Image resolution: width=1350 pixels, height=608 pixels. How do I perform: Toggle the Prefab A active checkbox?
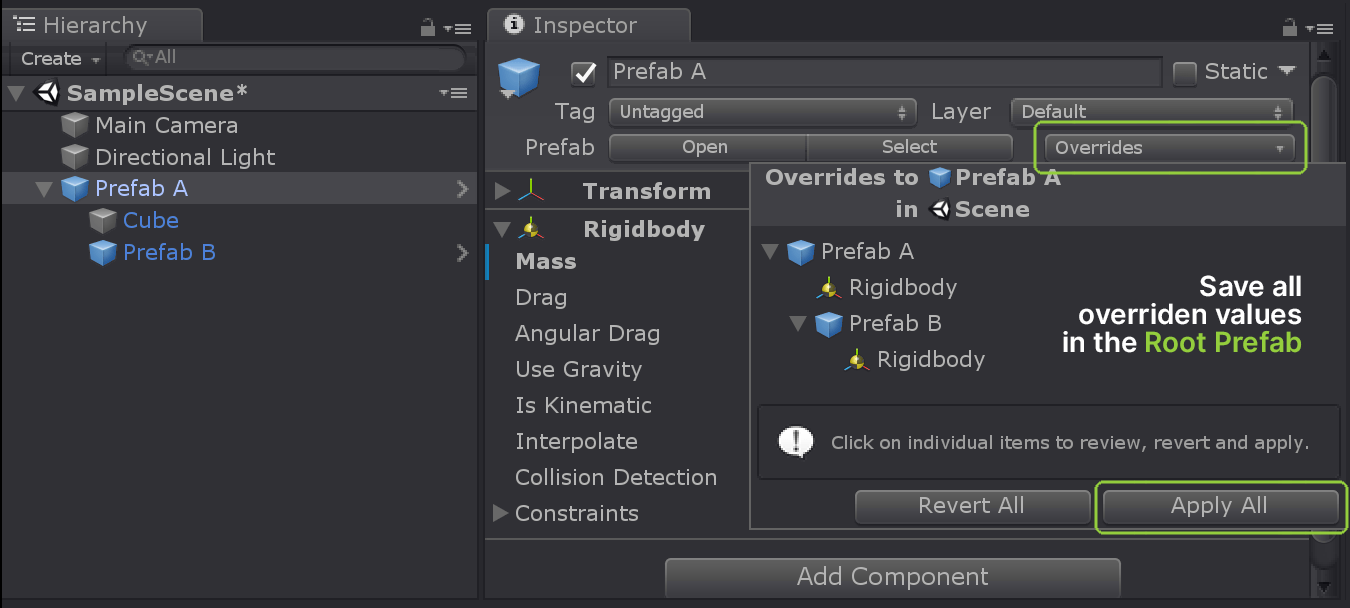click(x=583, y=72)
